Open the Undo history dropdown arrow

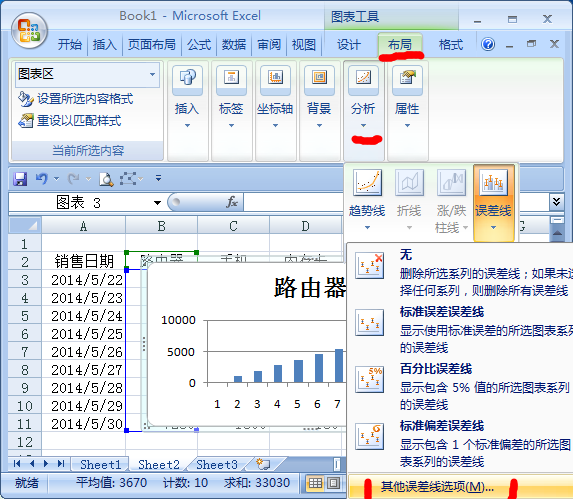pos(56,179)
